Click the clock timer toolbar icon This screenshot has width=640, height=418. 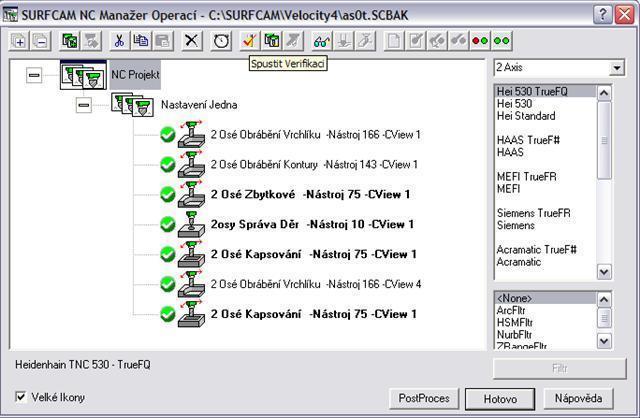tap(221, 41)
